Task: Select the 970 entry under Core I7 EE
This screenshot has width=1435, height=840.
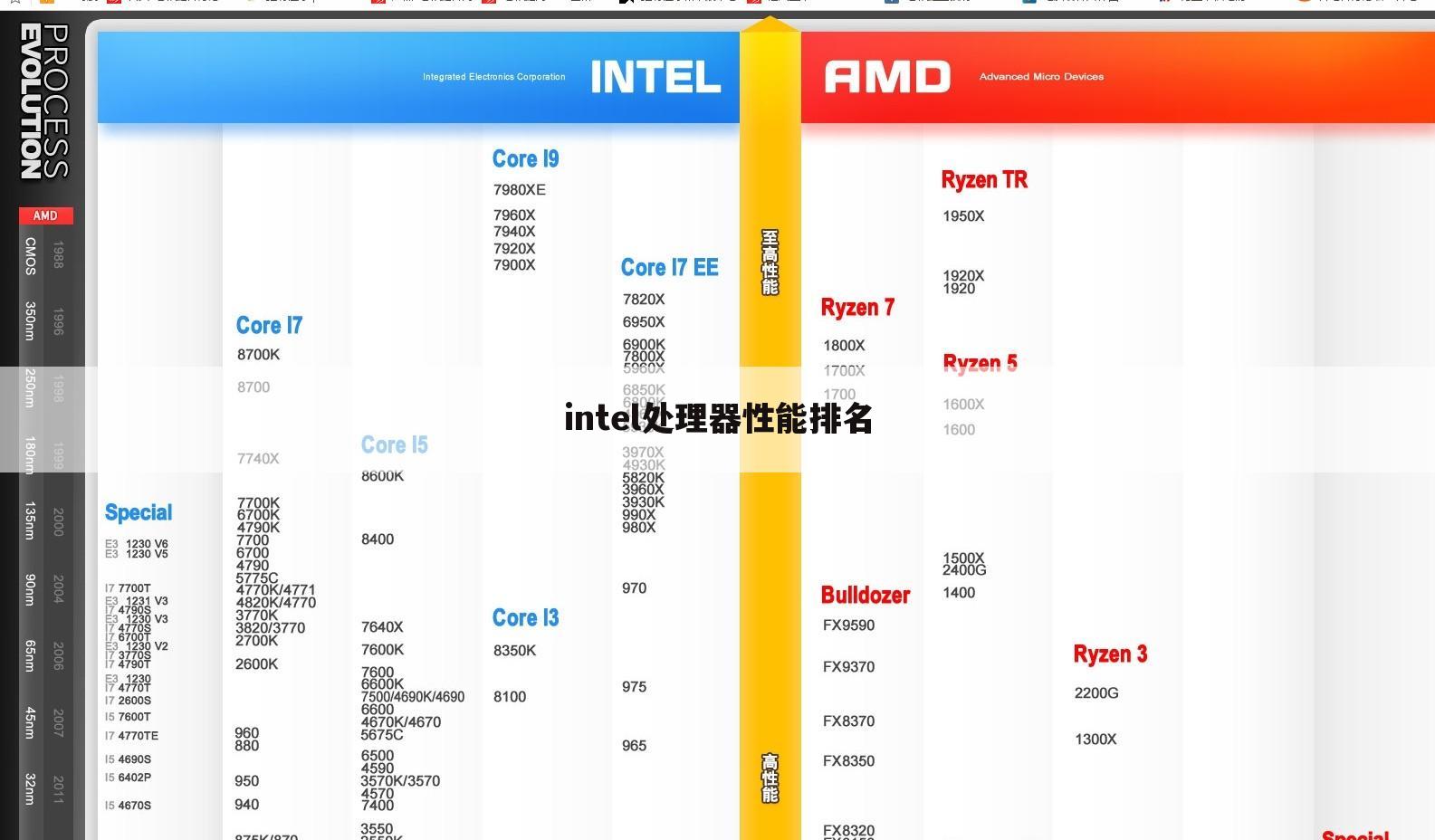Action: 634,588
